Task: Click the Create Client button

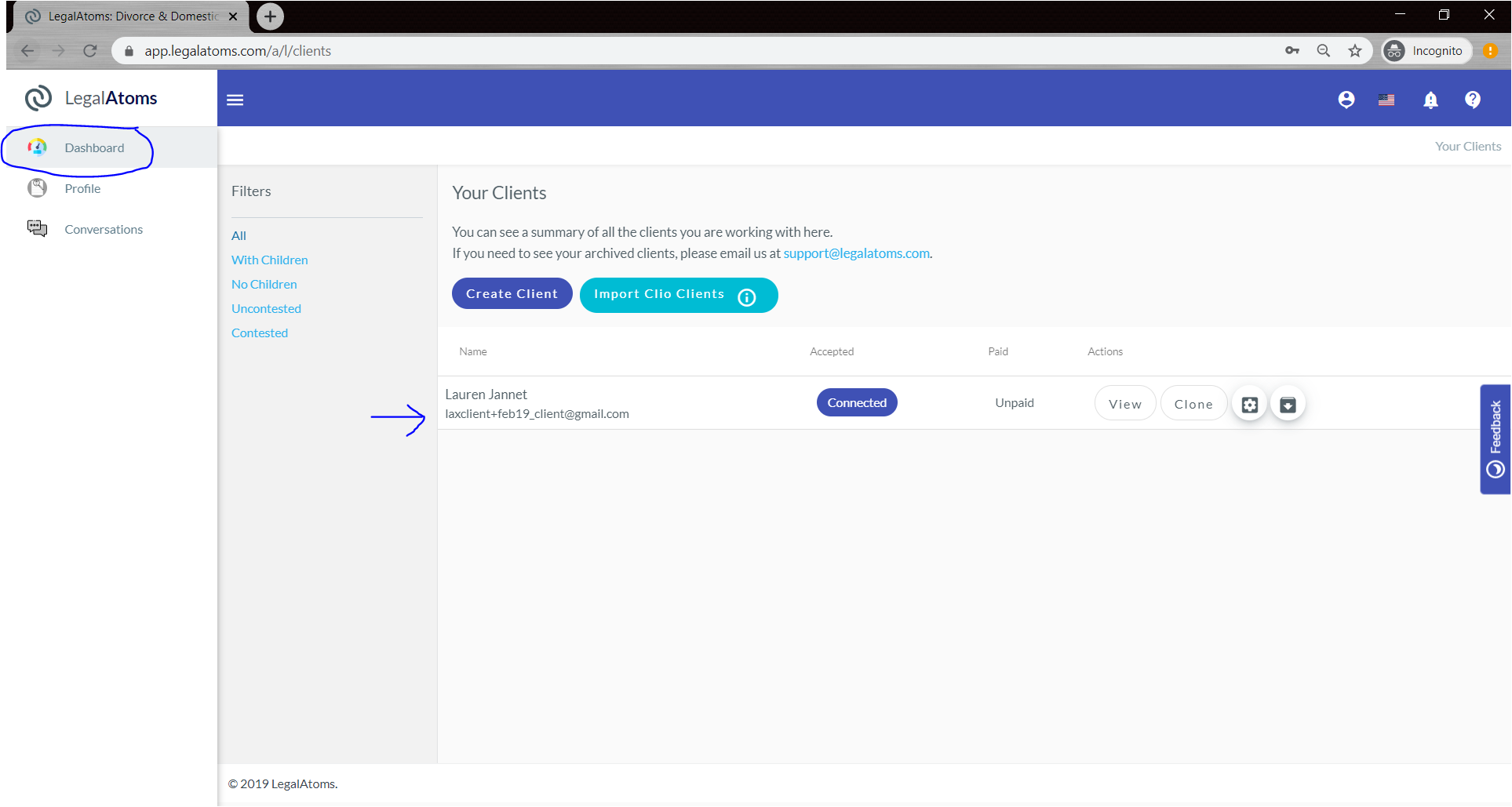Action: (512, 293)
